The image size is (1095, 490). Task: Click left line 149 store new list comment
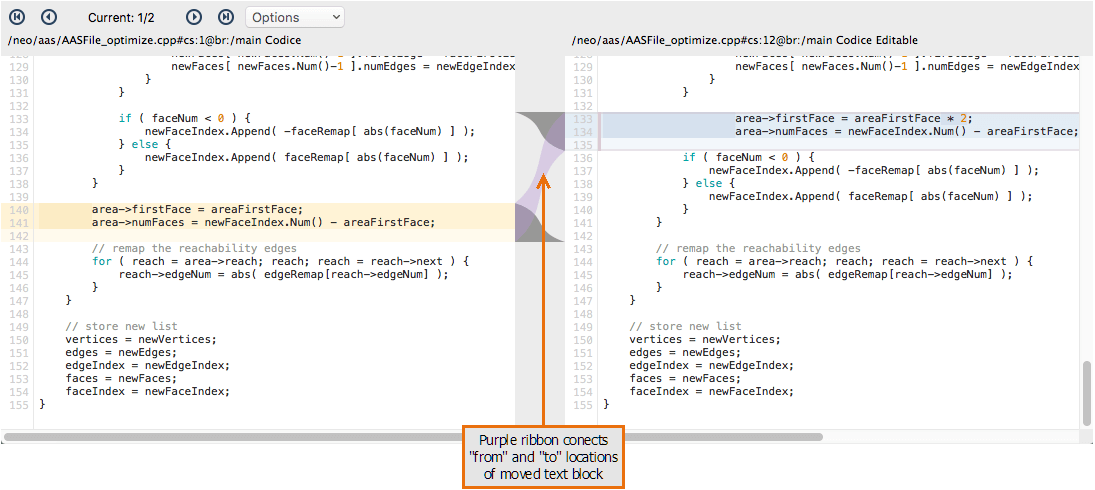(122, 327)
